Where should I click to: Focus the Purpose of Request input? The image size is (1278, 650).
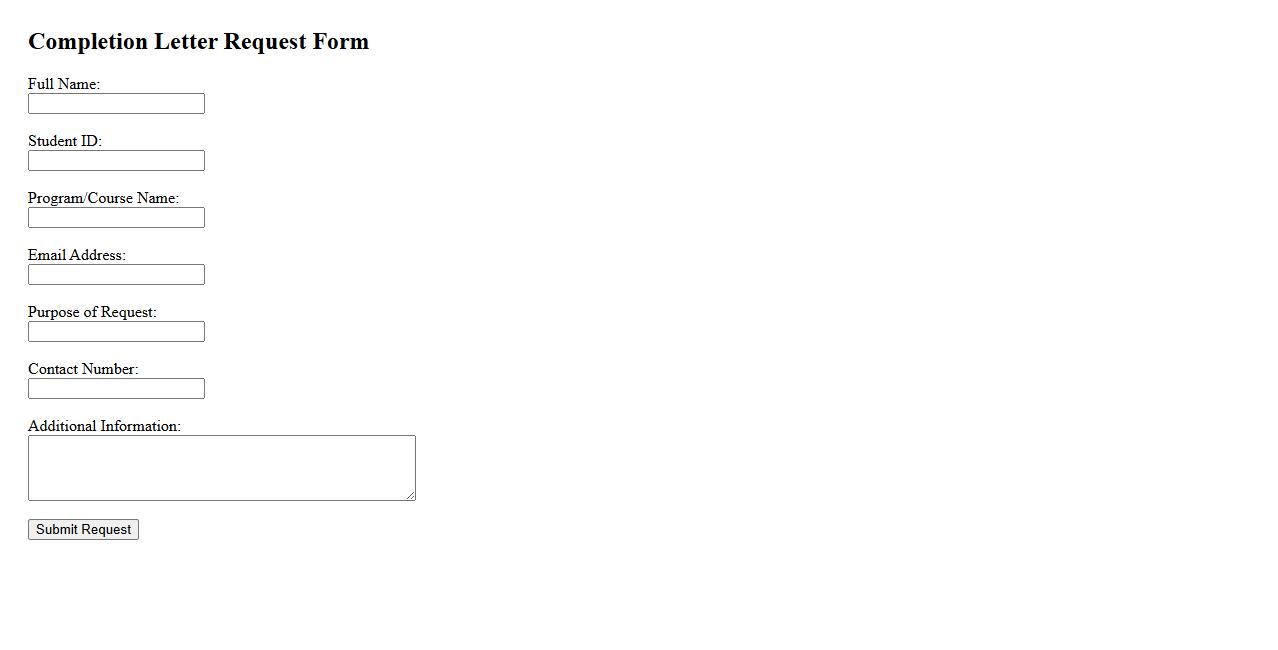(x=116, y=332)
